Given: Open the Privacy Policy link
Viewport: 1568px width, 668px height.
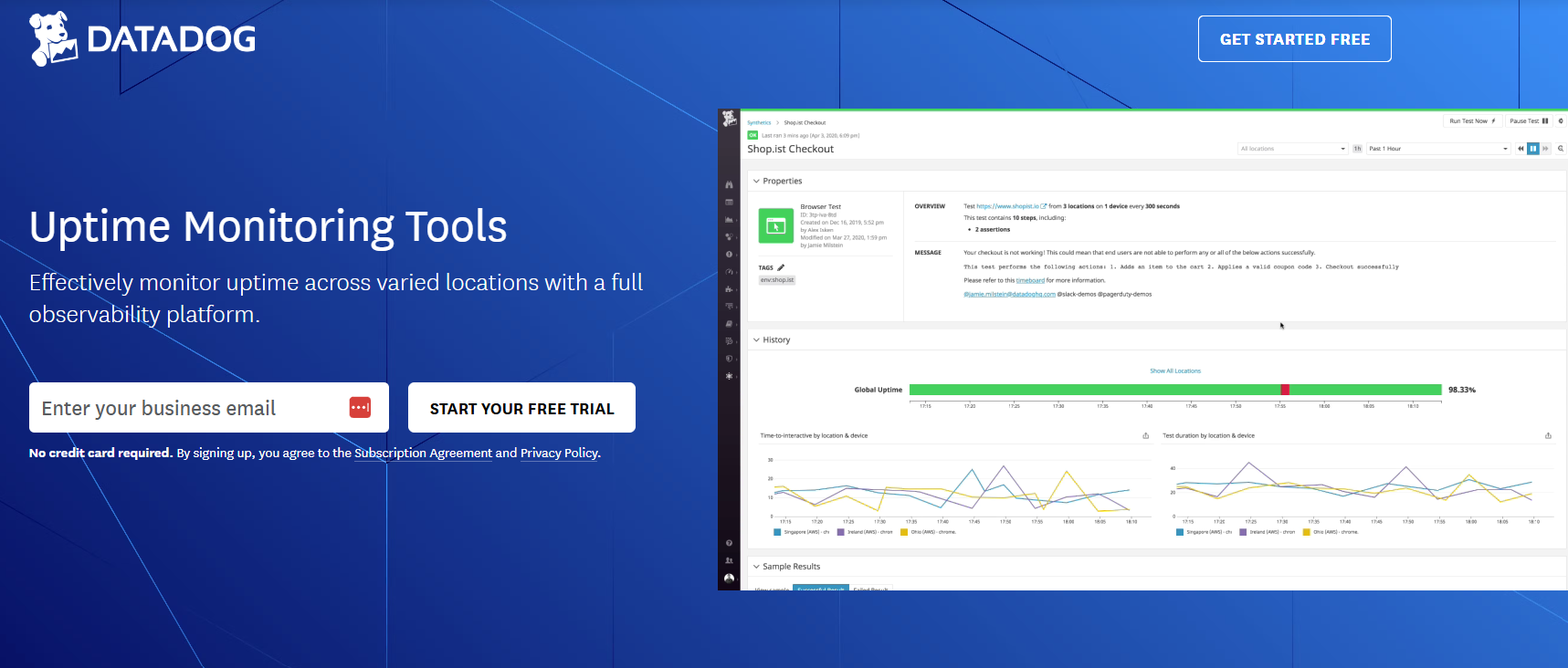Looking at the screenshot, I should pos(559,453).
